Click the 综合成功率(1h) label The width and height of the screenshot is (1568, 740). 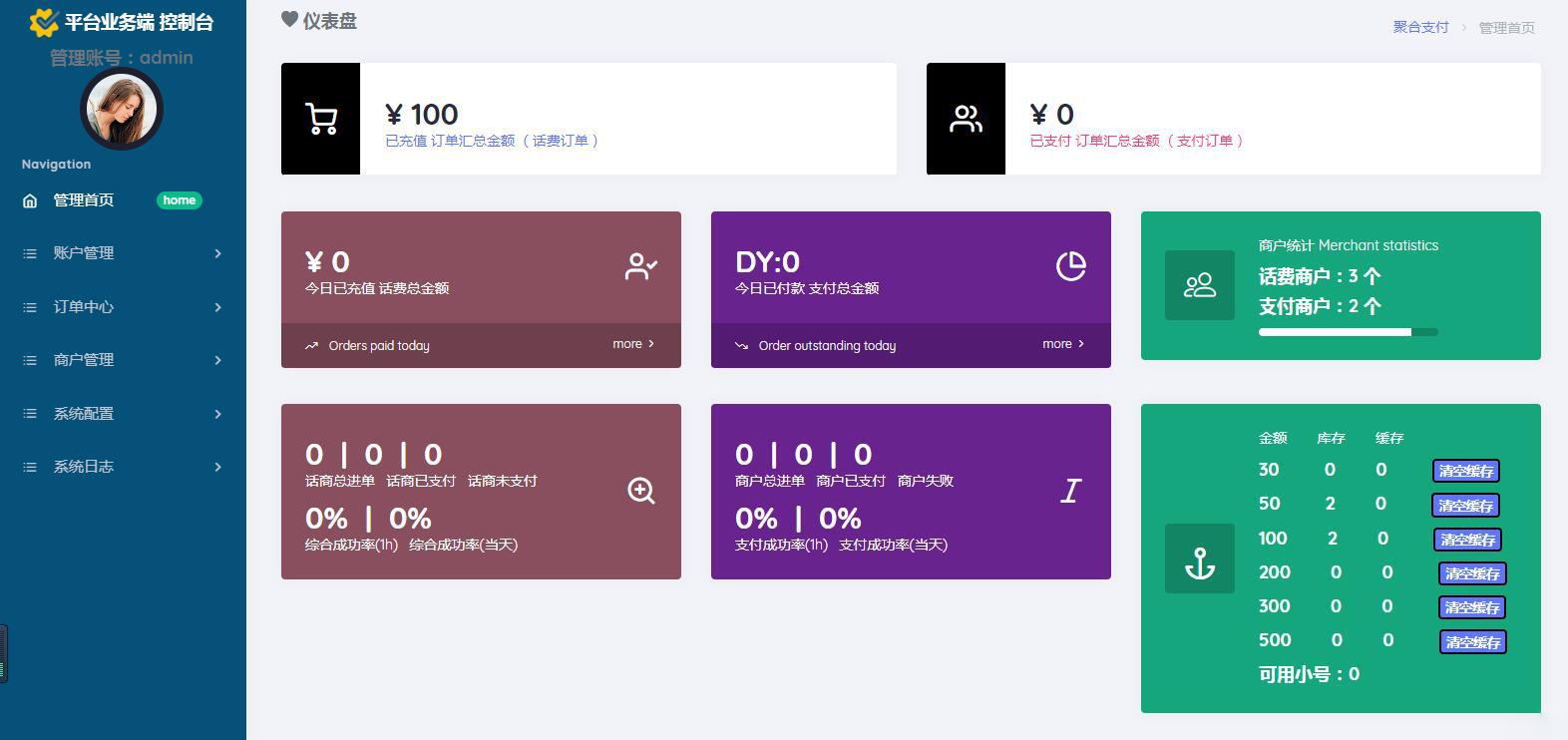(x=351, y=545)
